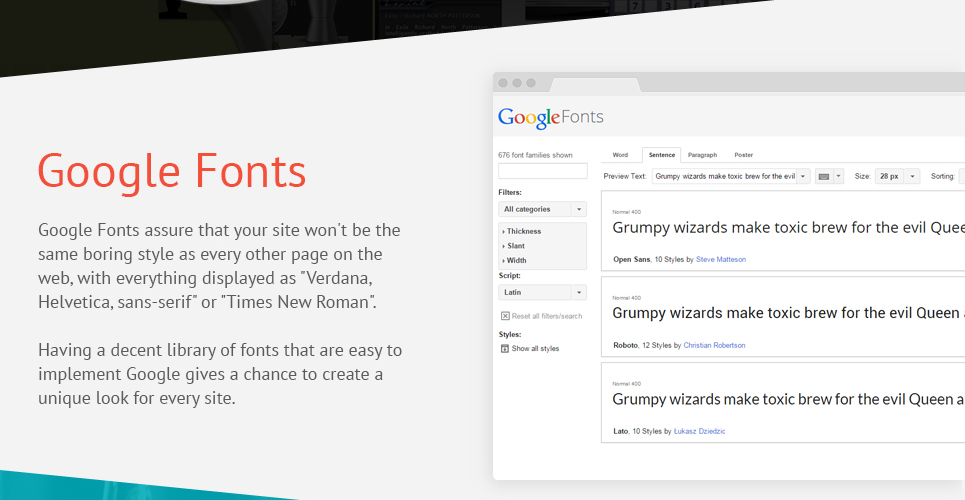Open the Poster tab
965x500 pixels.
[x=743, y=155]
